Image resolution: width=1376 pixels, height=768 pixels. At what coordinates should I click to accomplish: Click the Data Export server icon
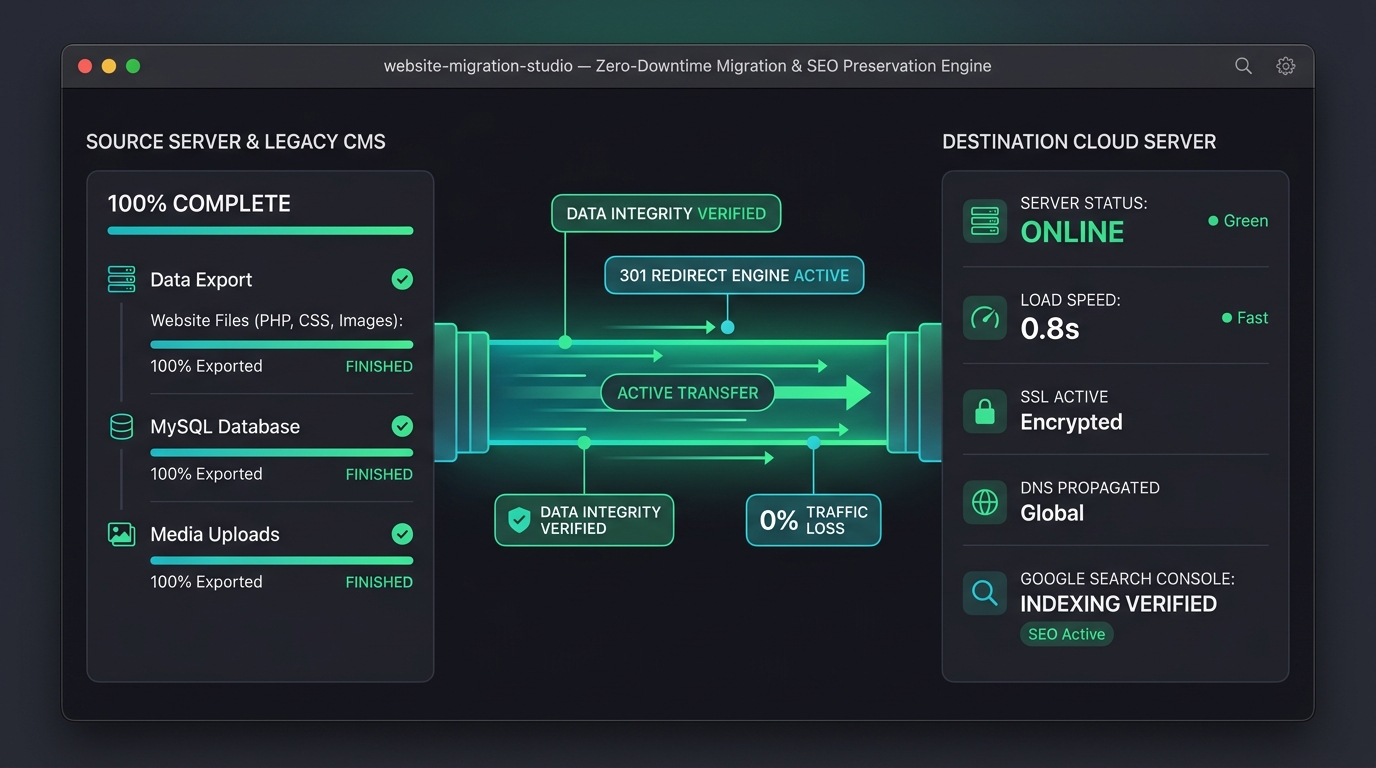121,279
